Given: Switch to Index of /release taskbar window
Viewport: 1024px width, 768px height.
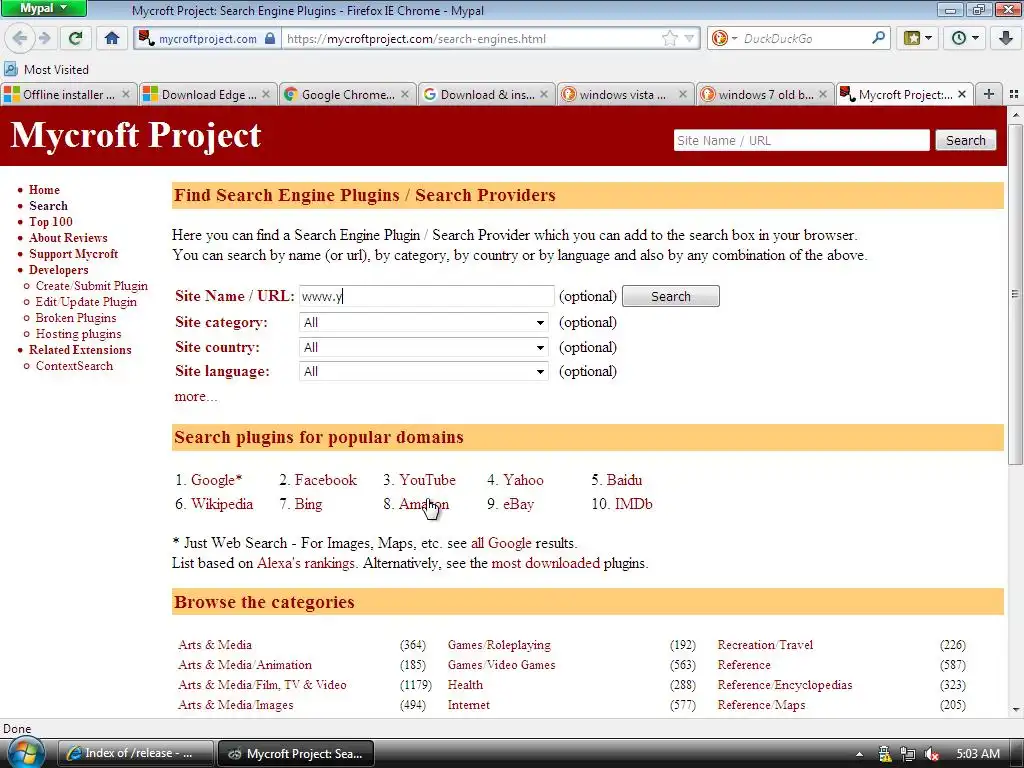Looking at the screenshot, I should point(136,753).
